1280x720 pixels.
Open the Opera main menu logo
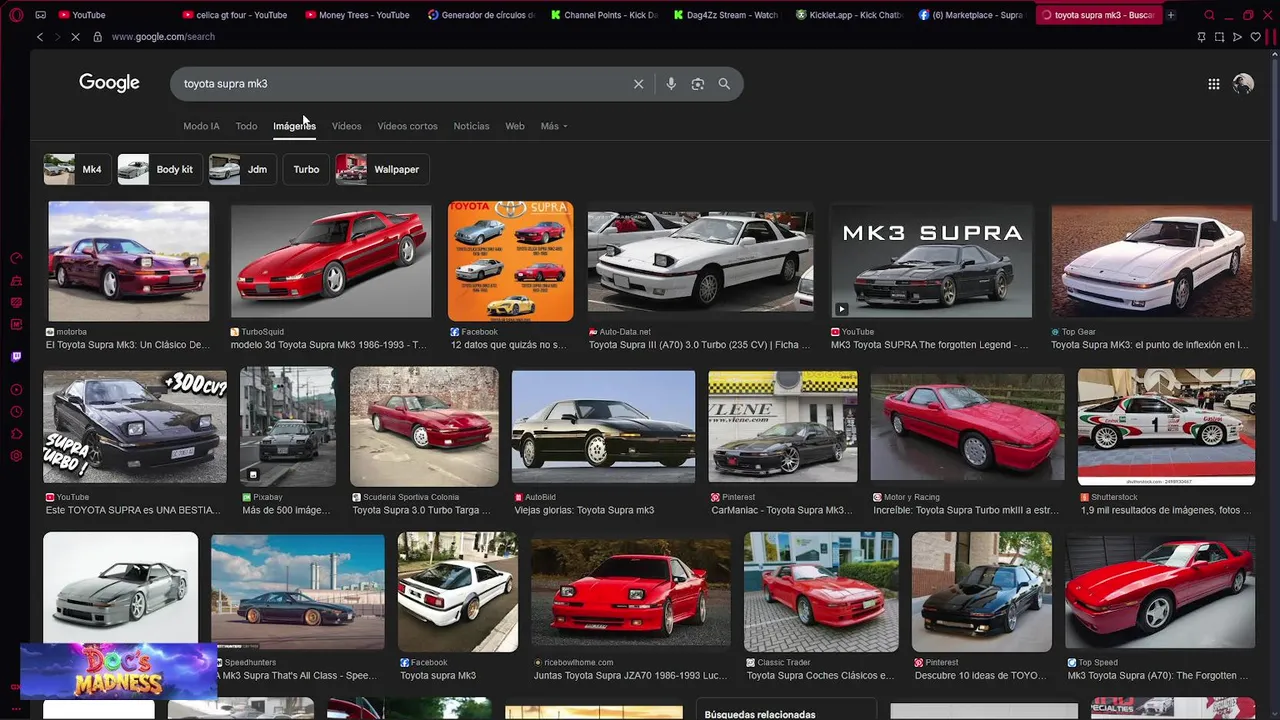click(16, 15)
